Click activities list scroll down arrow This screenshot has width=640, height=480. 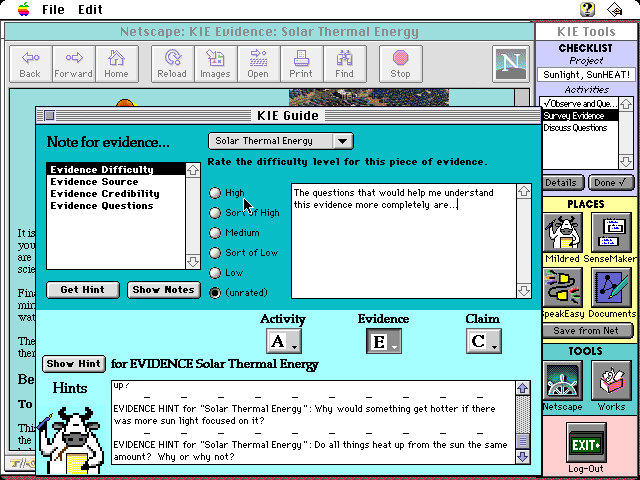[626, 162]
